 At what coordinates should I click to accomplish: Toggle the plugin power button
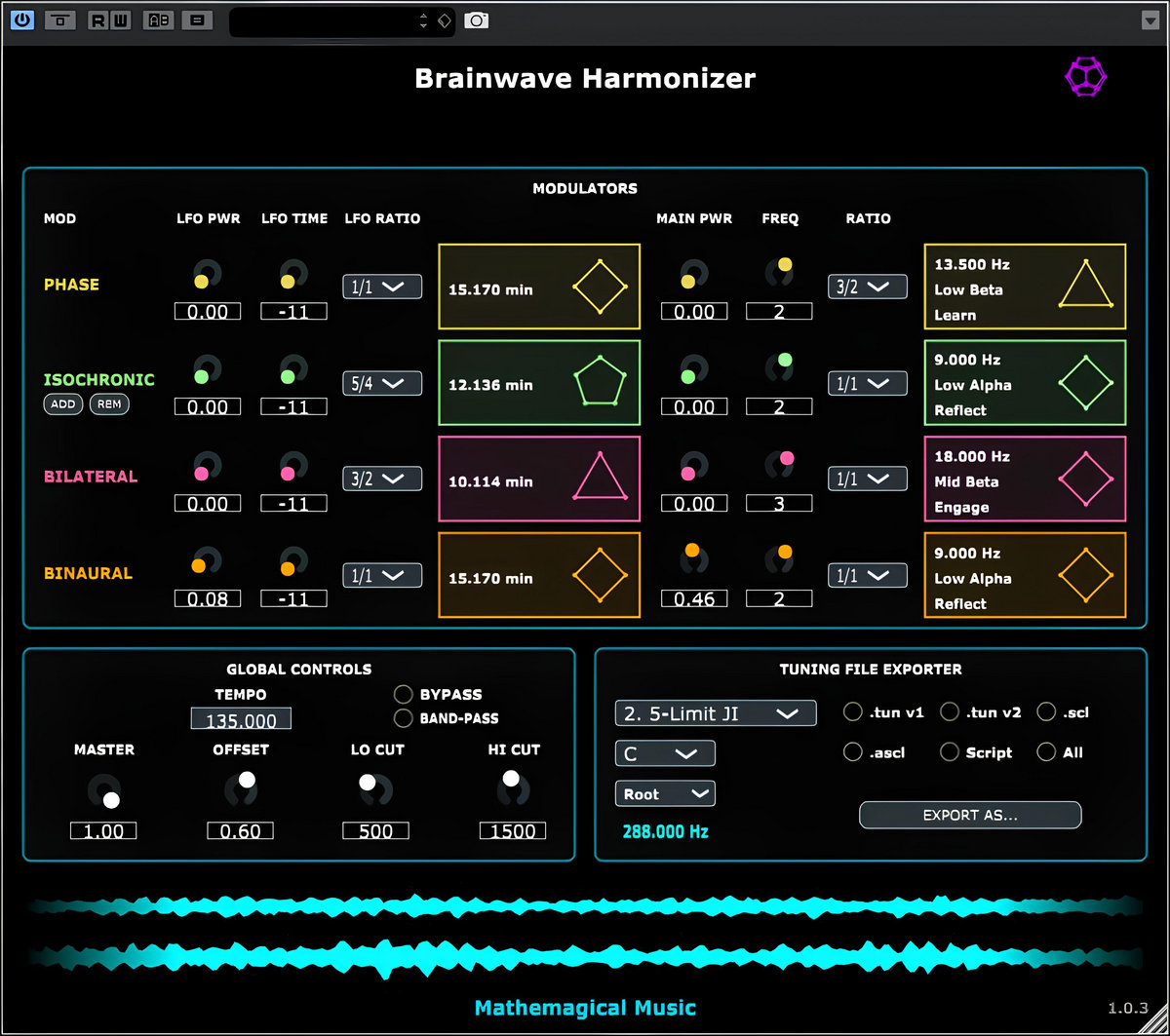point(21,19)
